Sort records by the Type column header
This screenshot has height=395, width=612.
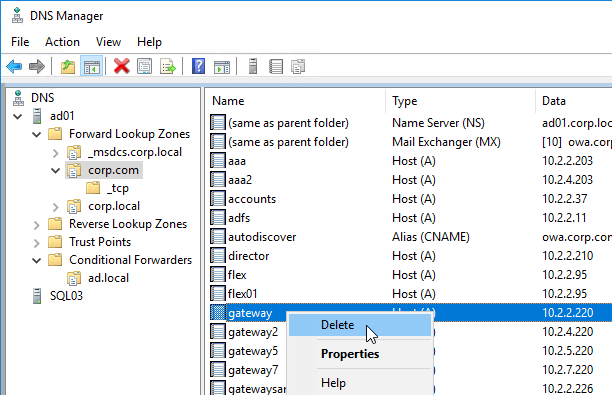coord(460,101)
